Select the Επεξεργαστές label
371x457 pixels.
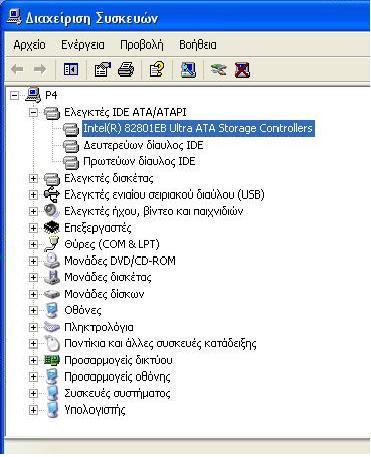point(98,228)
